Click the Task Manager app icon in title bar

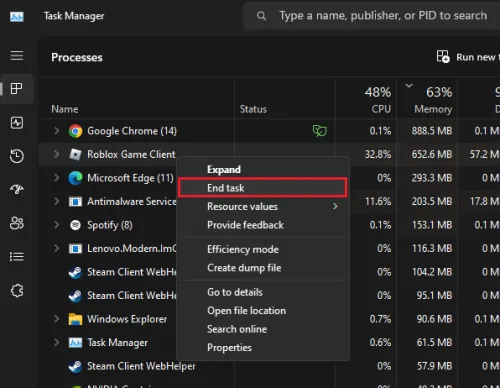[17, 16]
